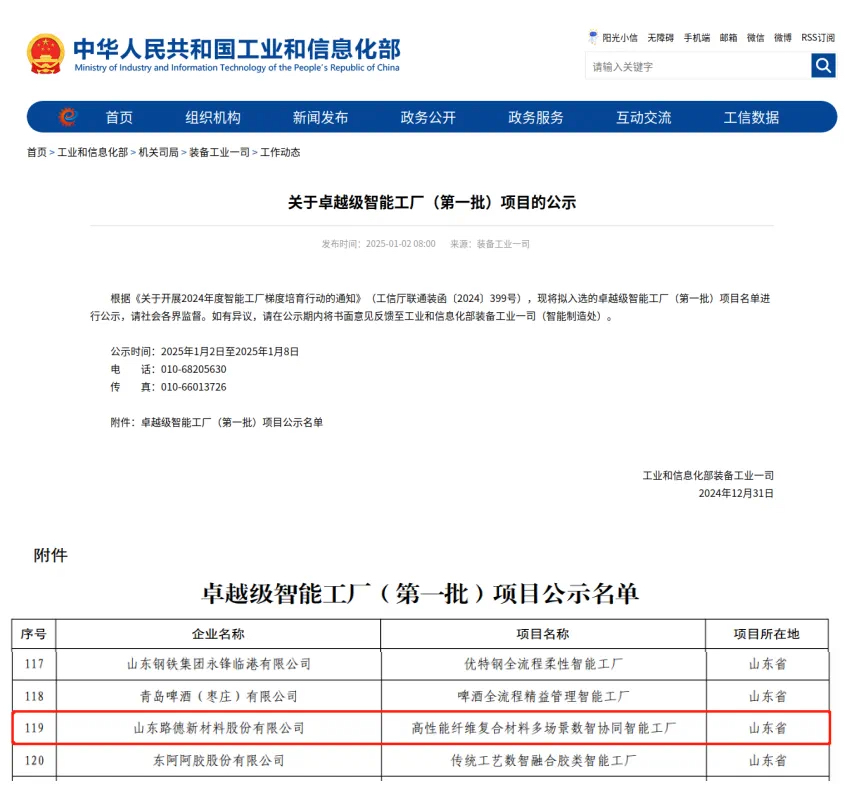Open the 政务服务 navigation item
This screenshot has width=856, height=789.
tap(536, 117)
